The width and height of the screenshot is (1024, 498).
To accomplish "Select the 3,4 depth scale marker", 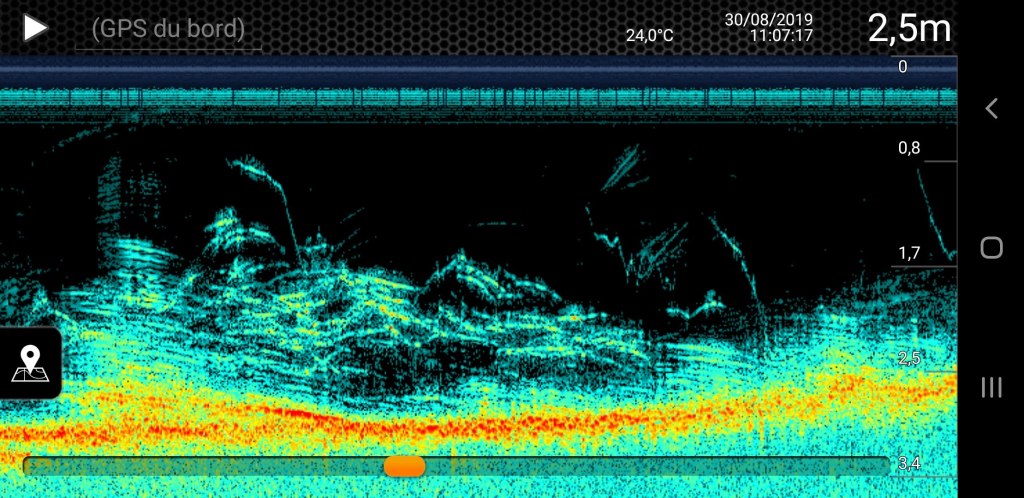I will click(909, 463).
